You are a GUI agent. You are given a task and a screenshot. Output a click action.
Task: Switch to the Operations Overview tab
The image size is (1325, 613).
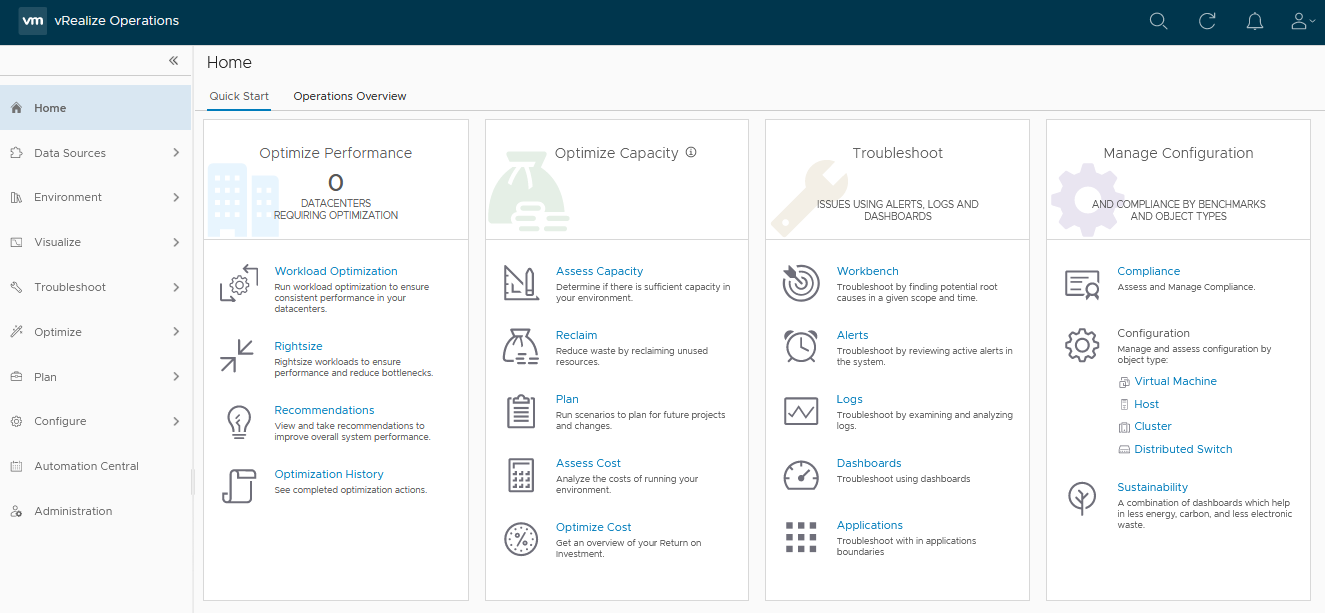click(349, 96)
